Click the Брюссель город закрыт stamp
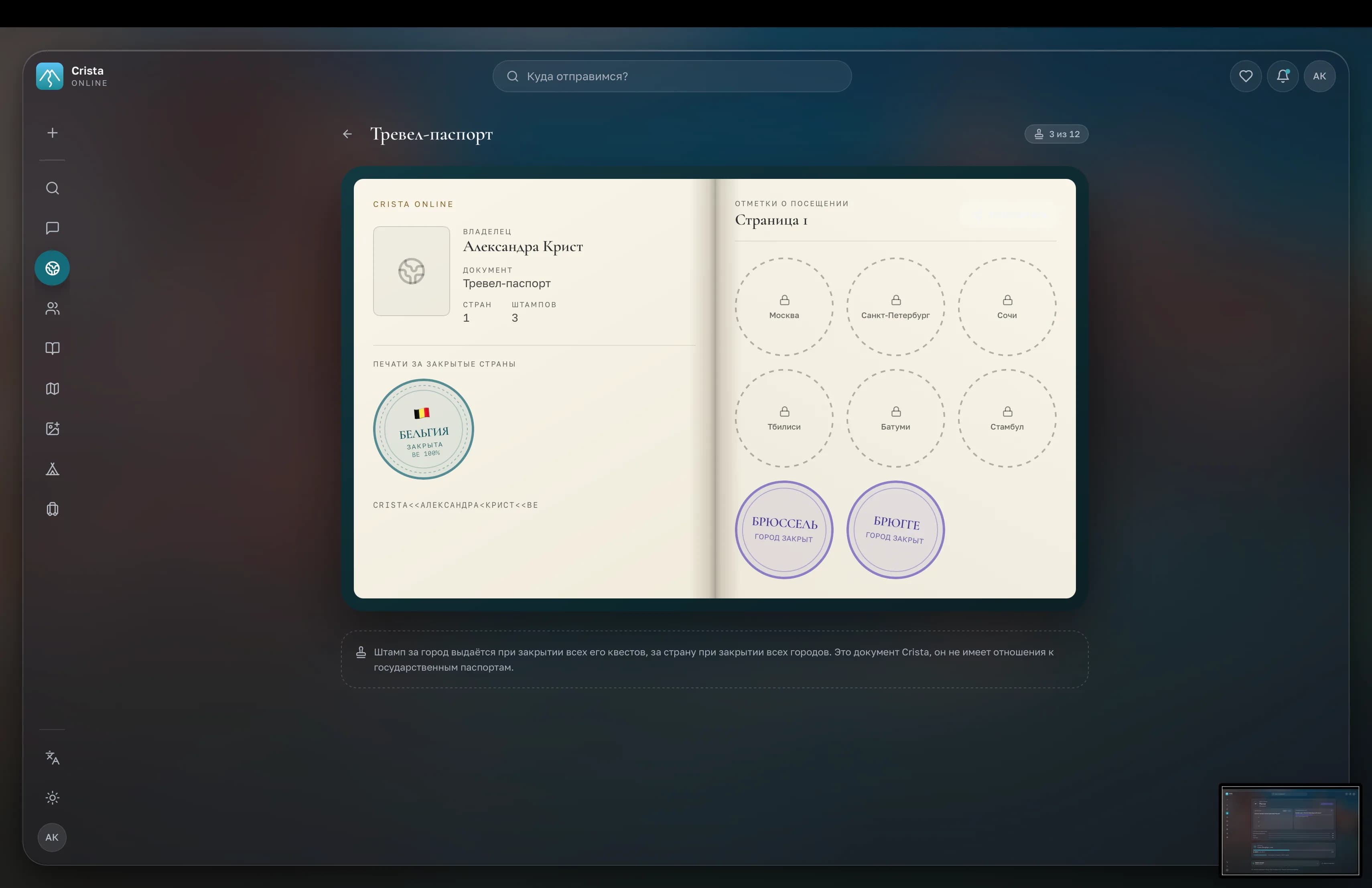1372x888 pixels. [784, 529]
